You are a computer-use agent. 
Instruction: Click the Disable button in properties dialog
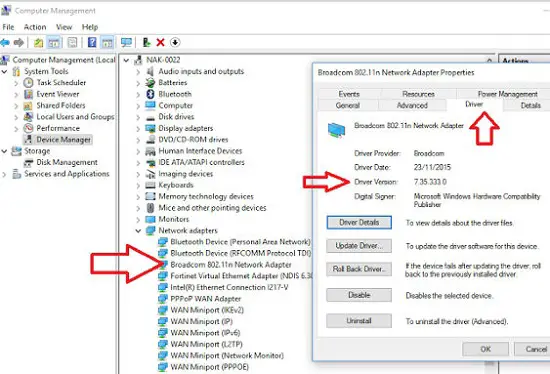point(359,295)
